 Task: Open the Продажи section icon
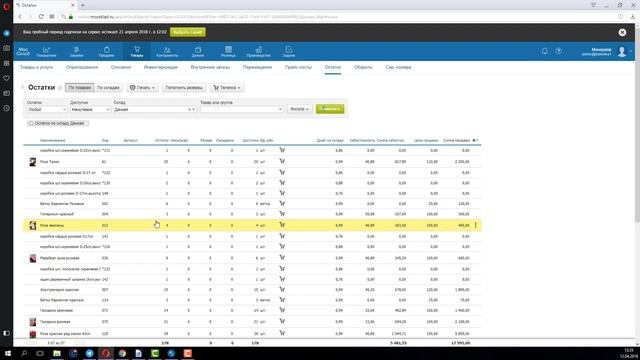point(107,51)
